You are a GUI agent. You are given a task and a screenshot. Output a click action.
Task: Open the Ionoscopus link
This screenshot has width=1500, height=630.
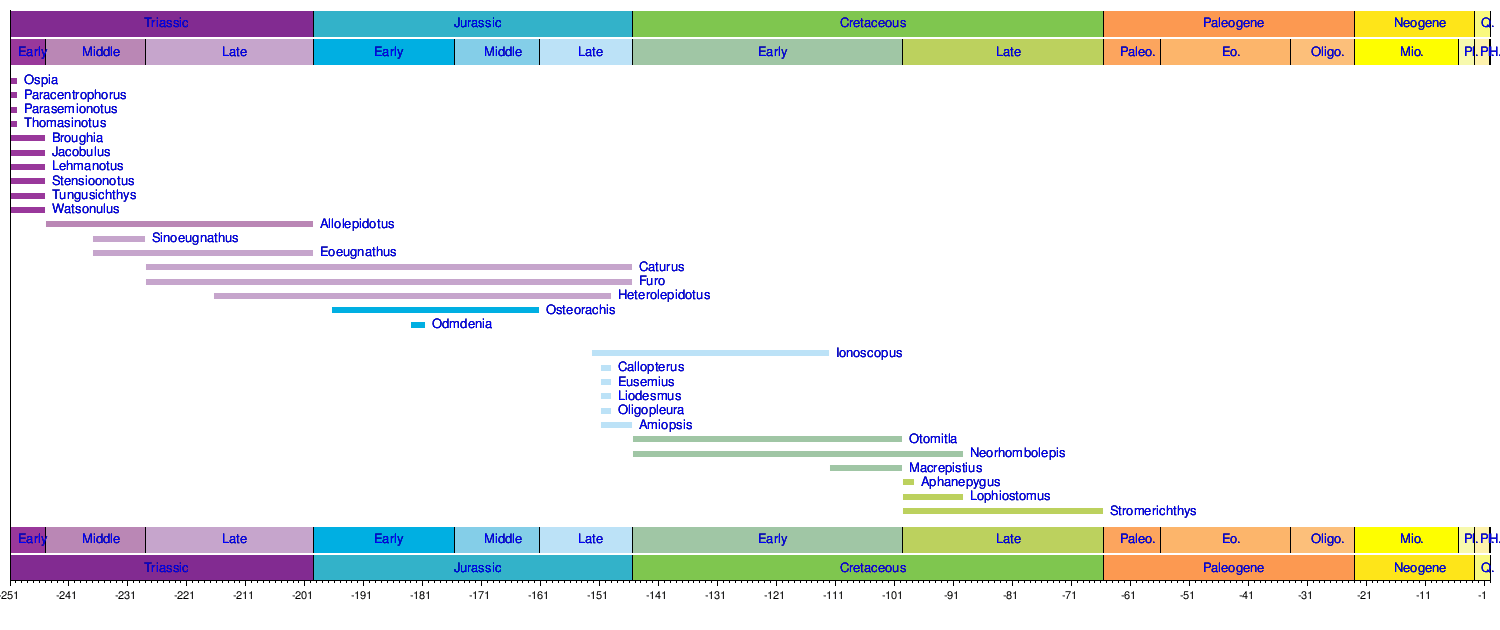click(x=869, y=353)
